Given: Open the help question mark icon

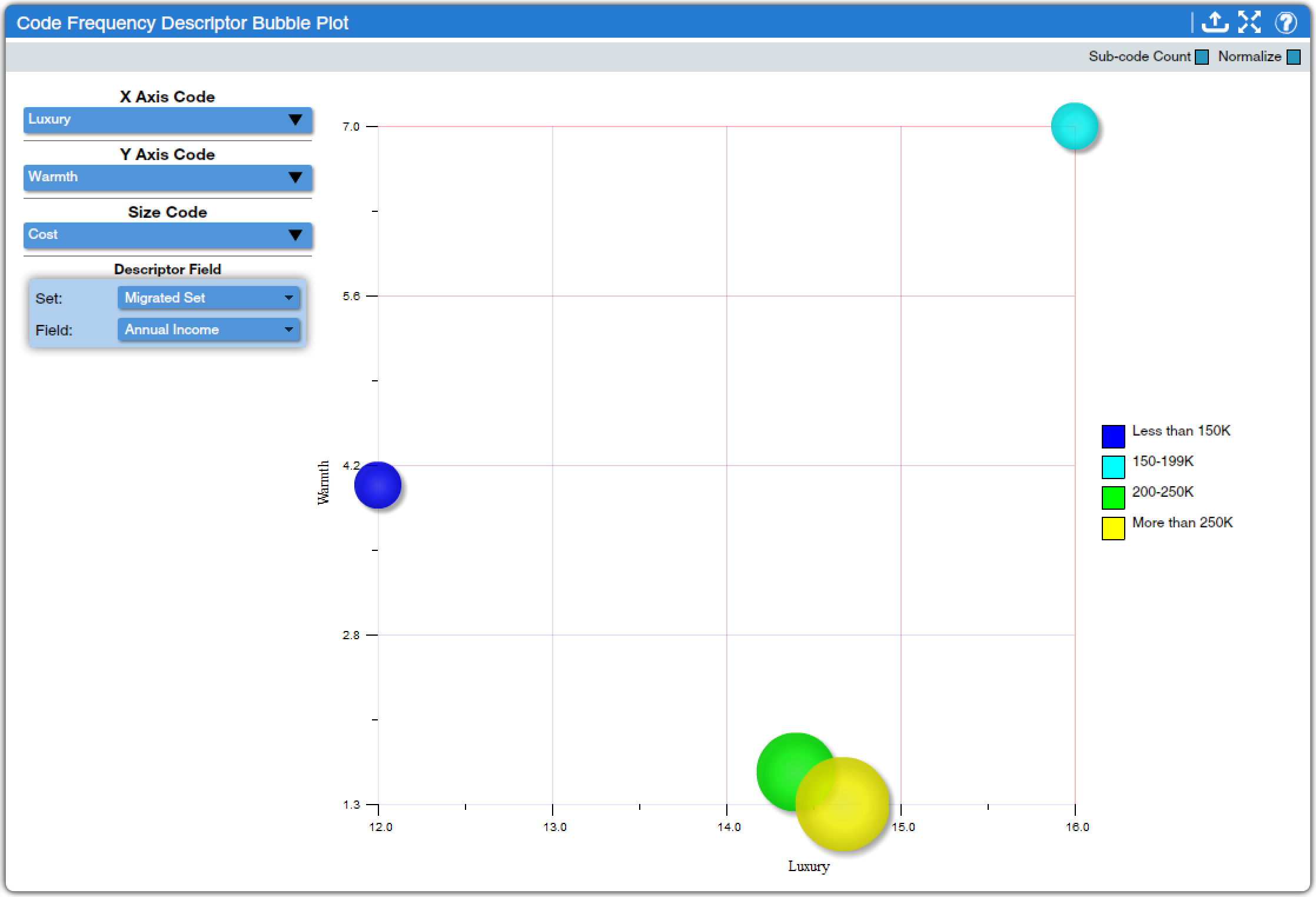Looking at the screenshot, I should tap(1286, 22).
